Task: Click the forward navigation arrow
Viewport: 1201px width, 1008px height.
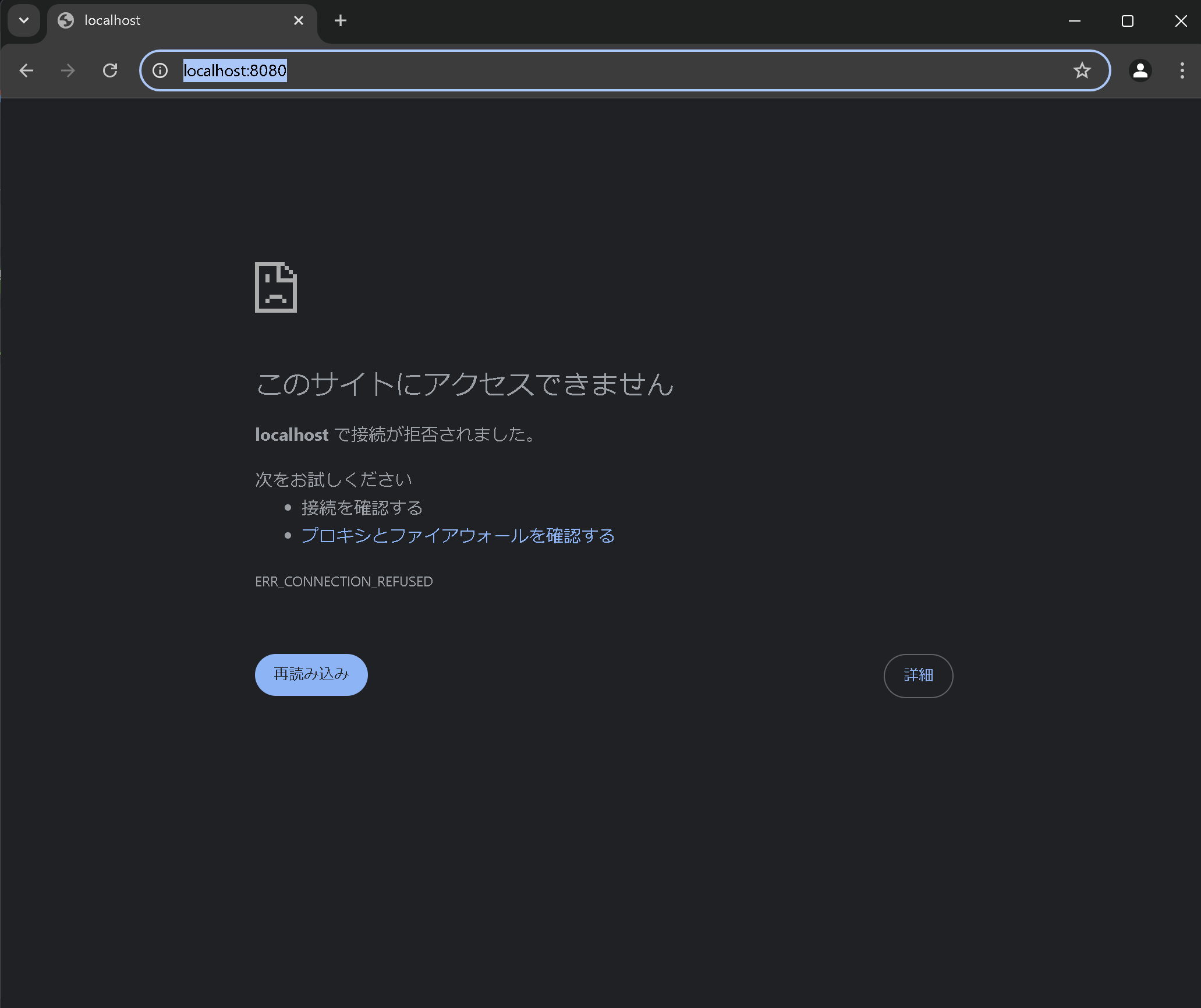Action: (x=68, y=70)
